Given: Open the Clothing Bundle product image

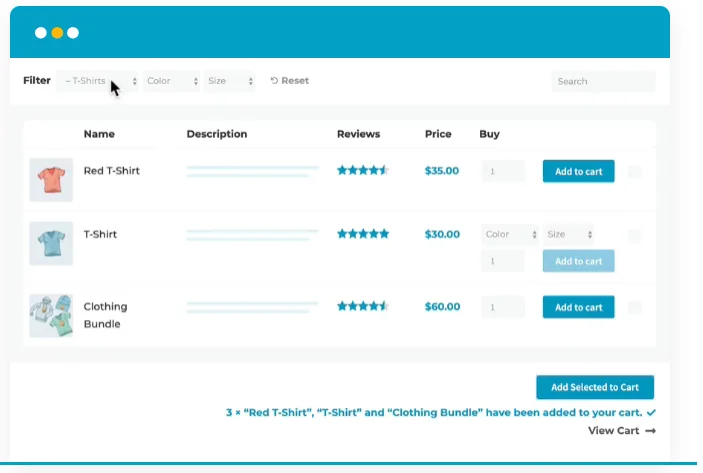Looking at the screenshot, I should 51,314.
